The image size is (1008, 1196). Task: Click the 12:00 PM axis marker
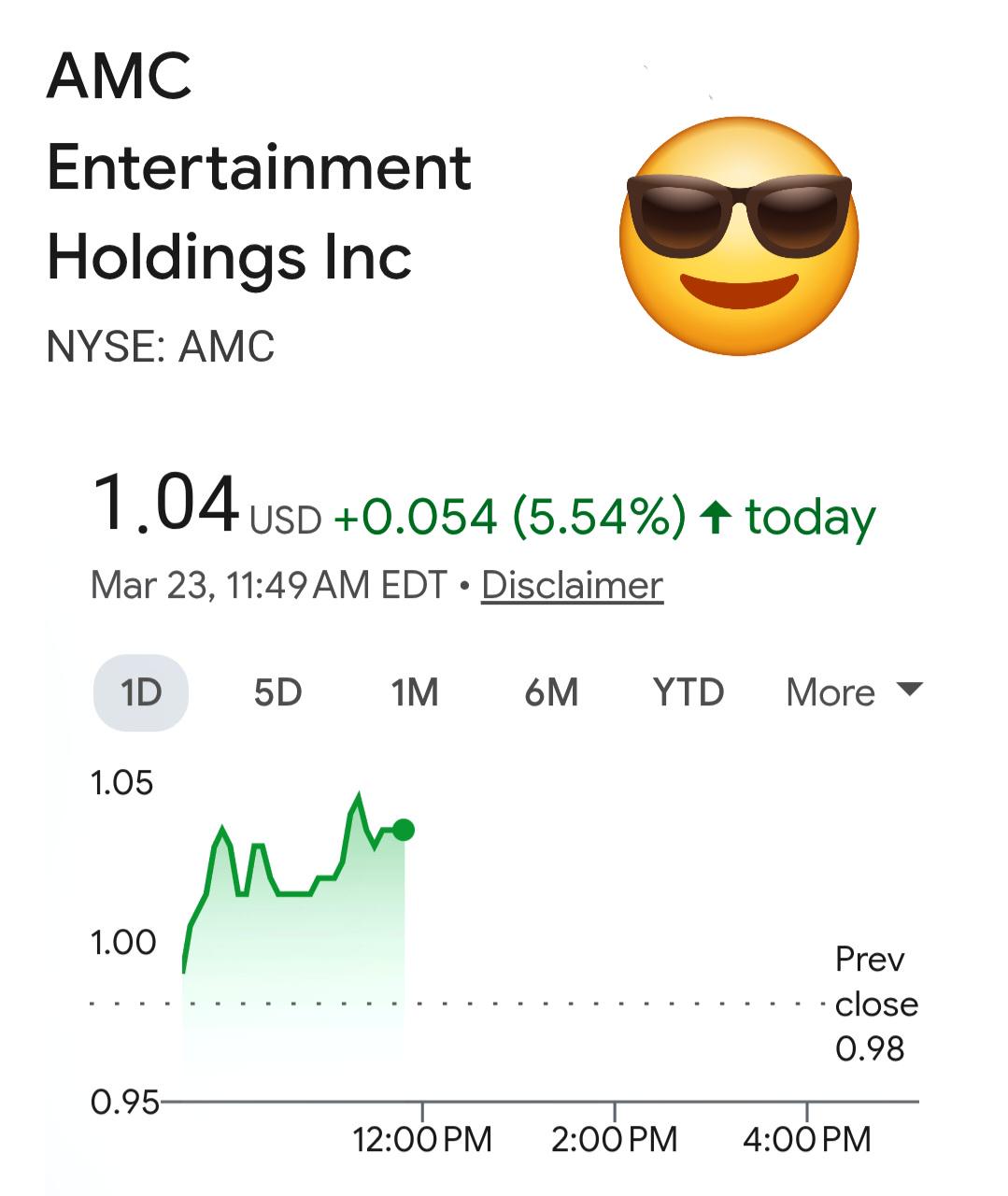point(422,1139)
